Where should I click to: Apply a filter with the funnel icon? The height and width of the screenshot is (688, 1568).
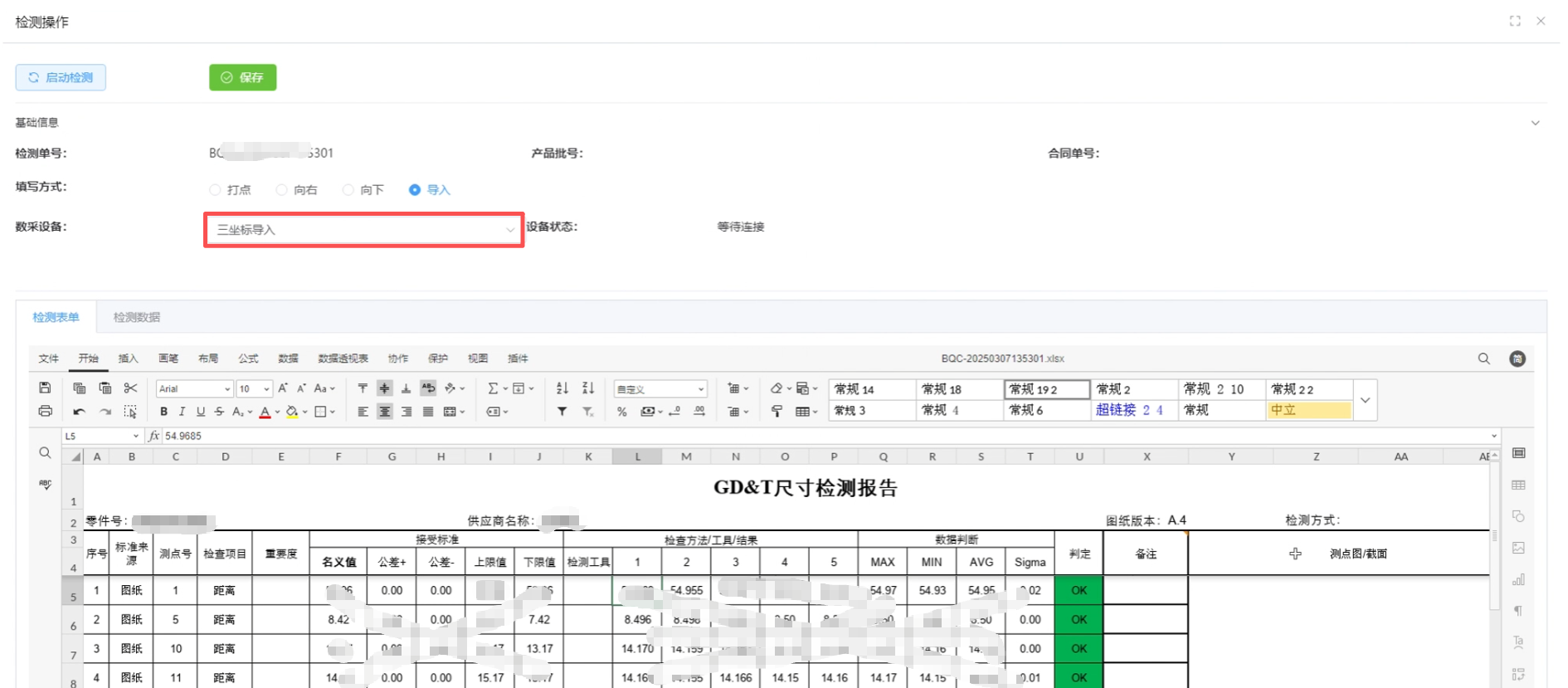point(562,411)
